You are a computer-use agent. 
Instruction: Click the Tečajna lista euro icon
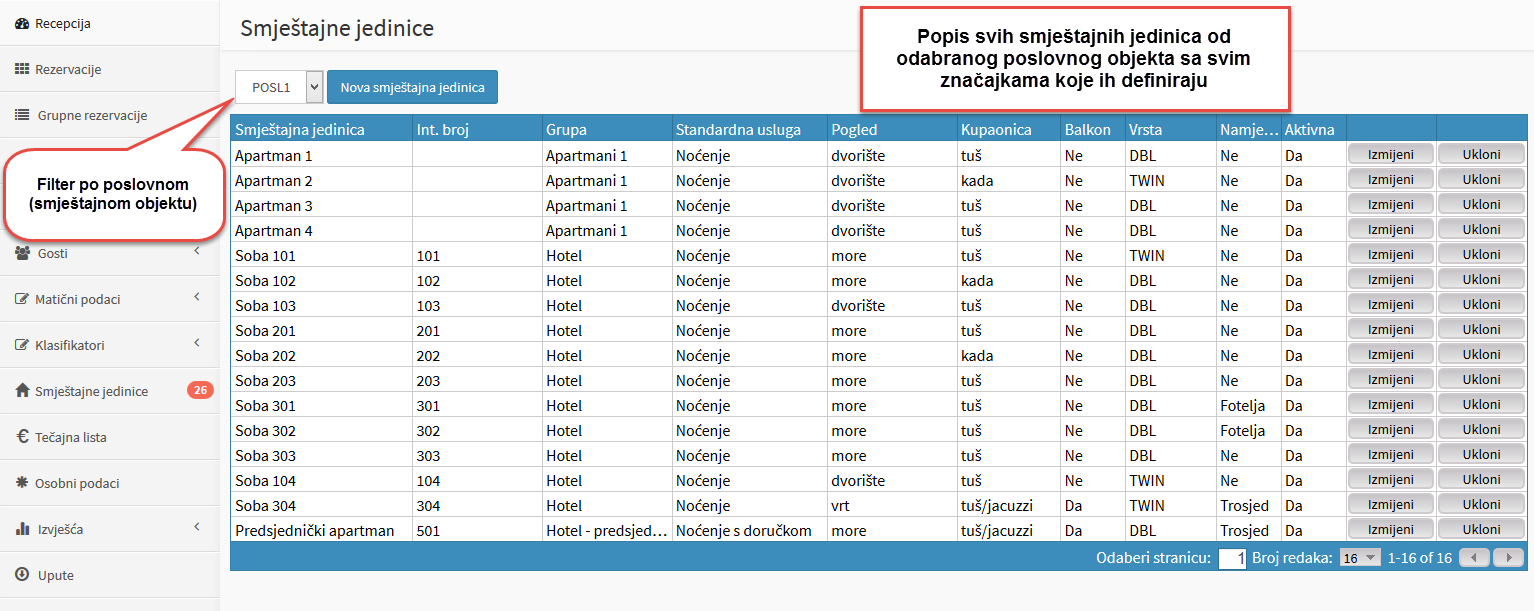point(22,437)
